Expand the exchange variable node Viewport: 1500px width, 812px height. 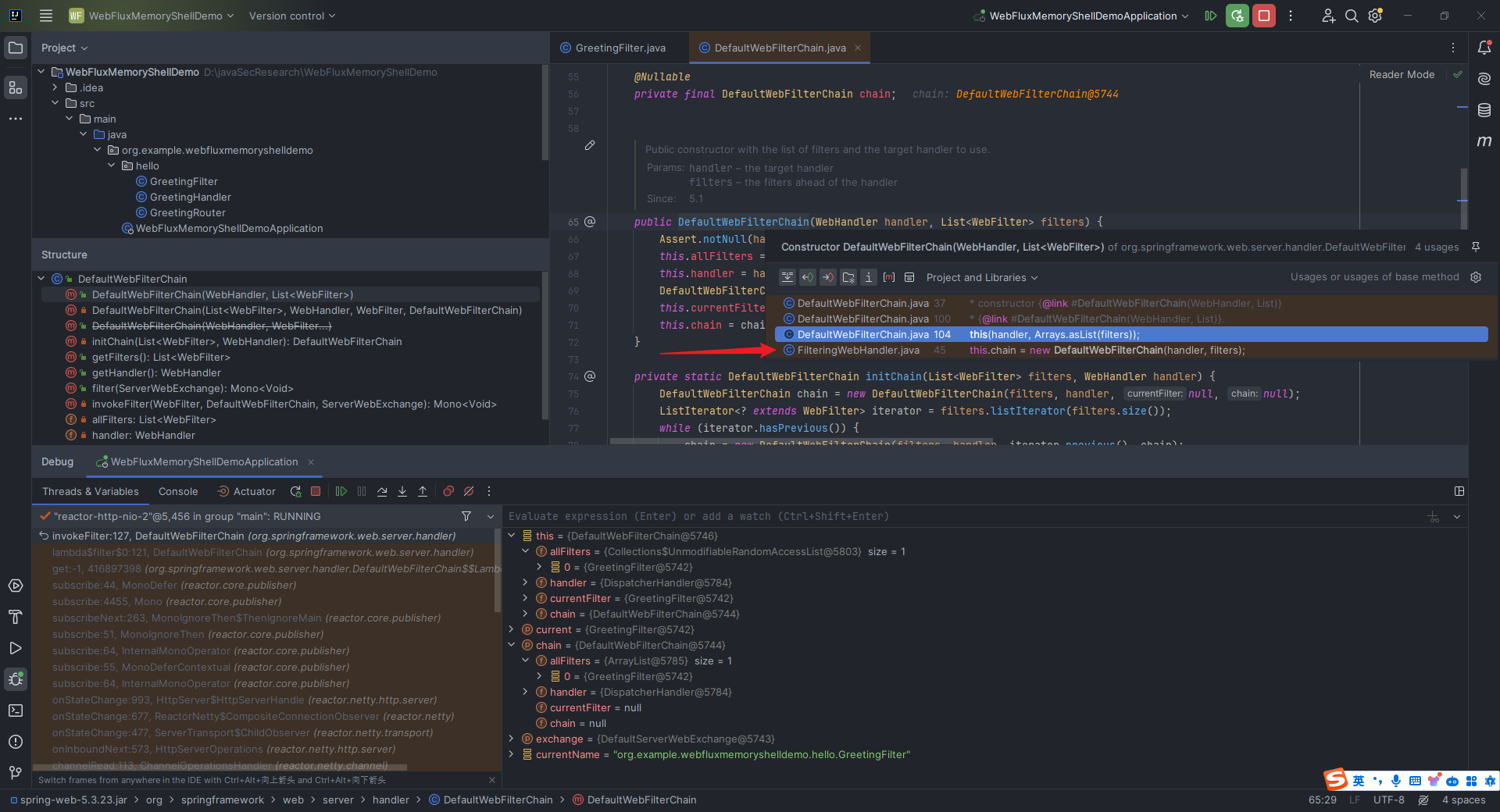coord(512,739)
